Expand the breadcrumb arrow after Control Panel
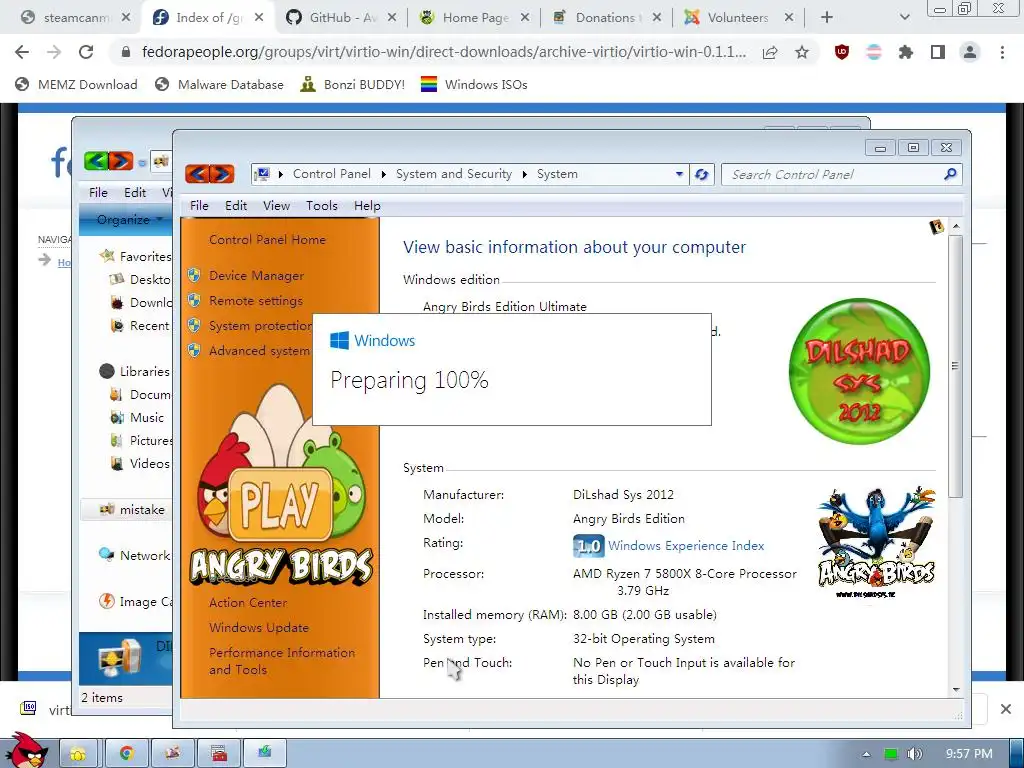 click(383, 174)
